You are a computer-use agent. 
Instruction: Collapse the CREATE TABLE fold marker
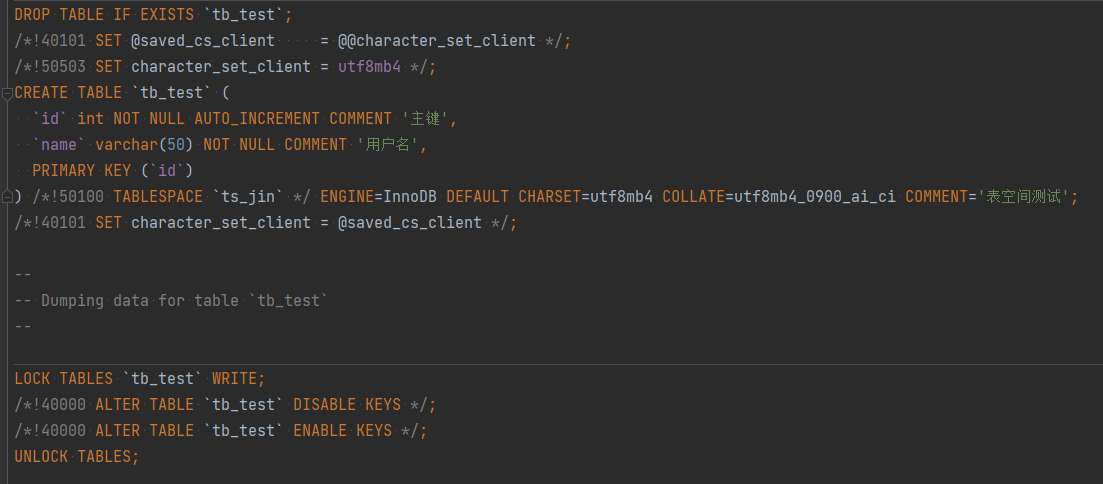pos(7,93)
